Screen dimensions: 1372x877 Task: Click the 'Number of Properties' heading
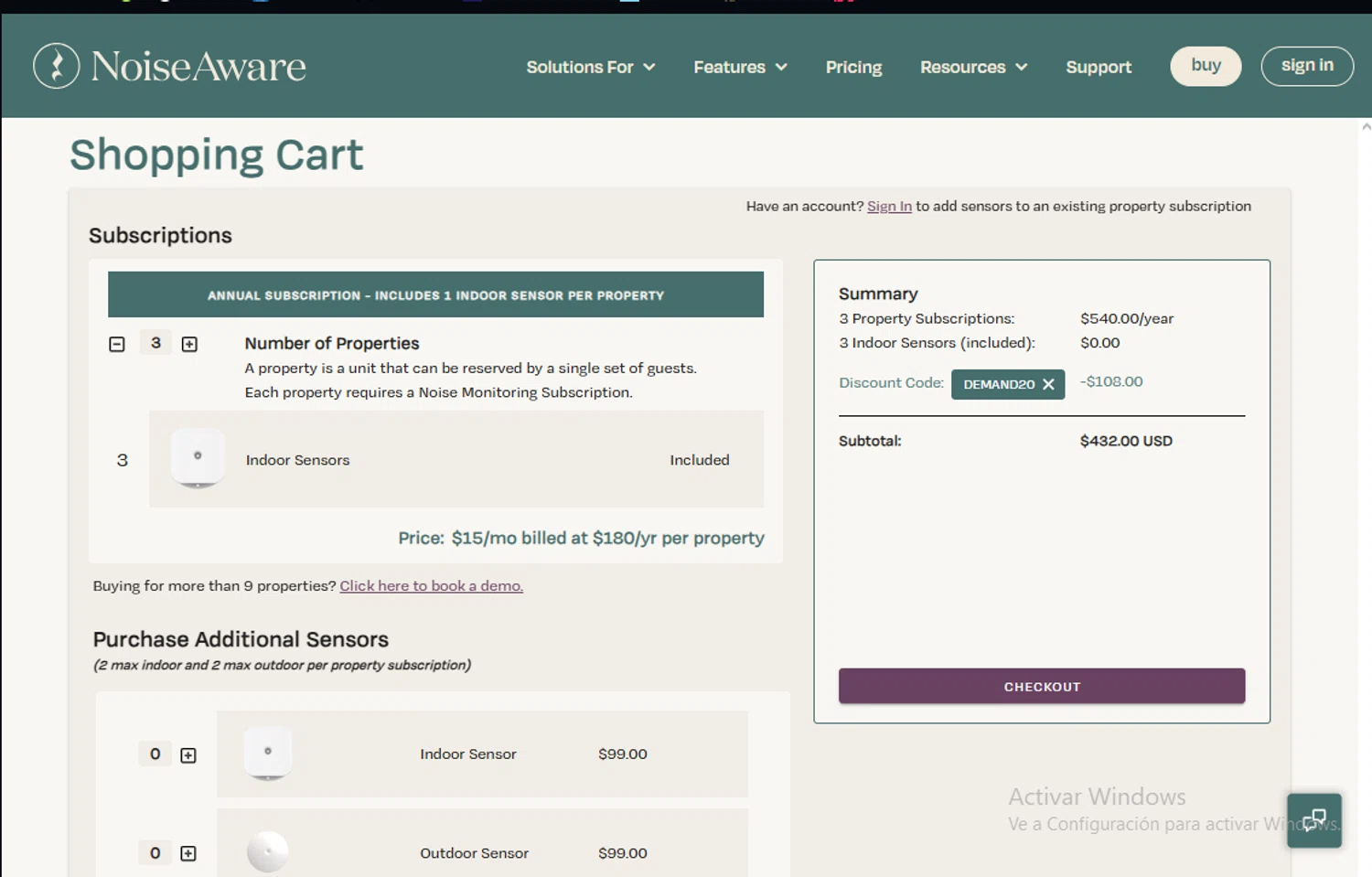(332, 344)
